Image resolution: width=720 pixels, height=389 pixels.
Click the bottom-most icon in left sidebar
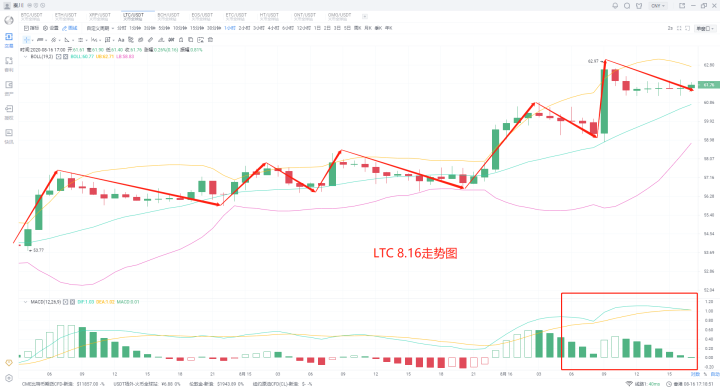click(9, 378)
